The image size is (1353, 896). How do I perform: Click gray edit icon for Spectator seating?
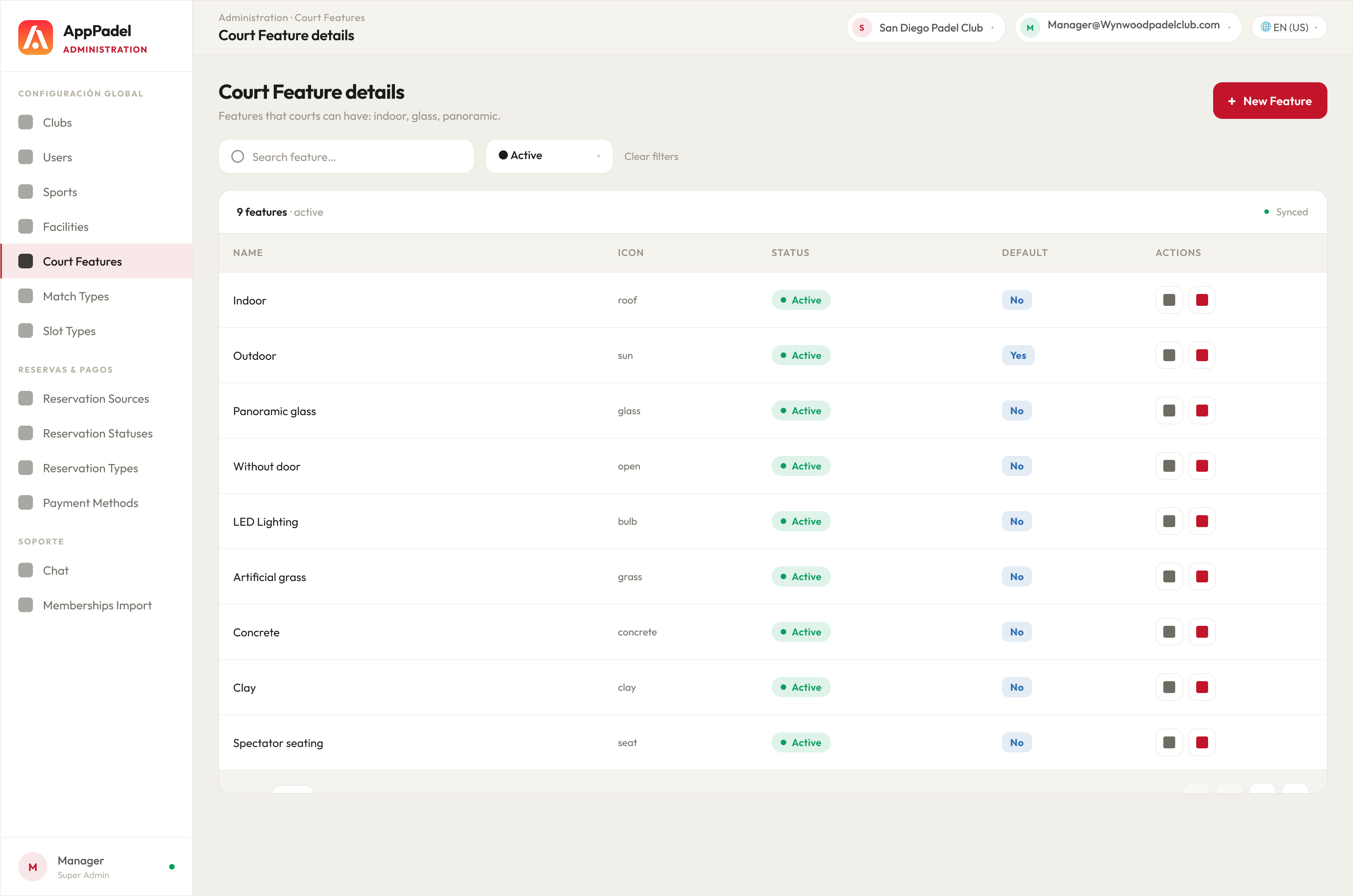click(1169, 742)
